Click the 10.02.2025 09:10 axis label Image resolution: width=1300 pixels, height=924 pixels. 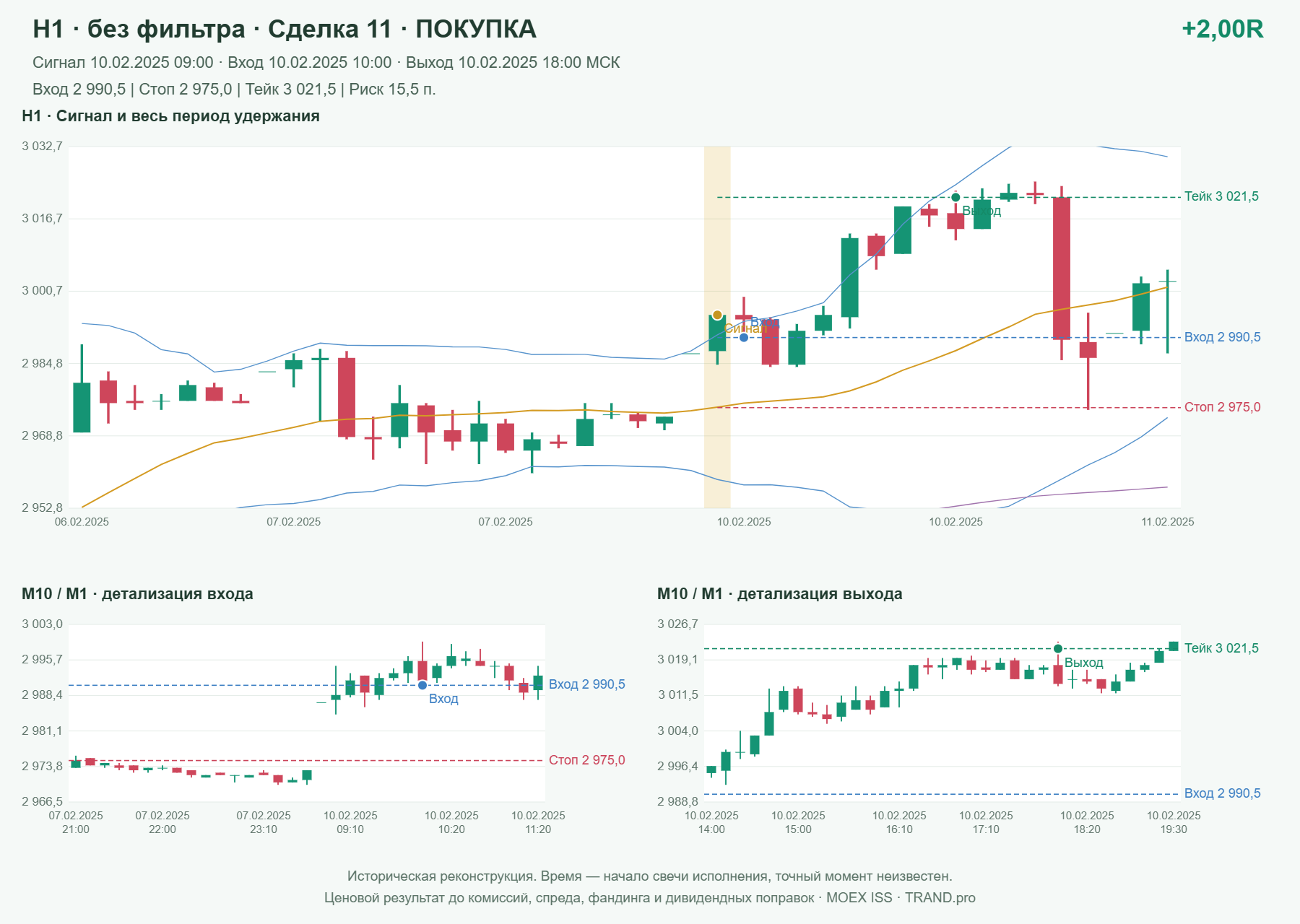350,822
